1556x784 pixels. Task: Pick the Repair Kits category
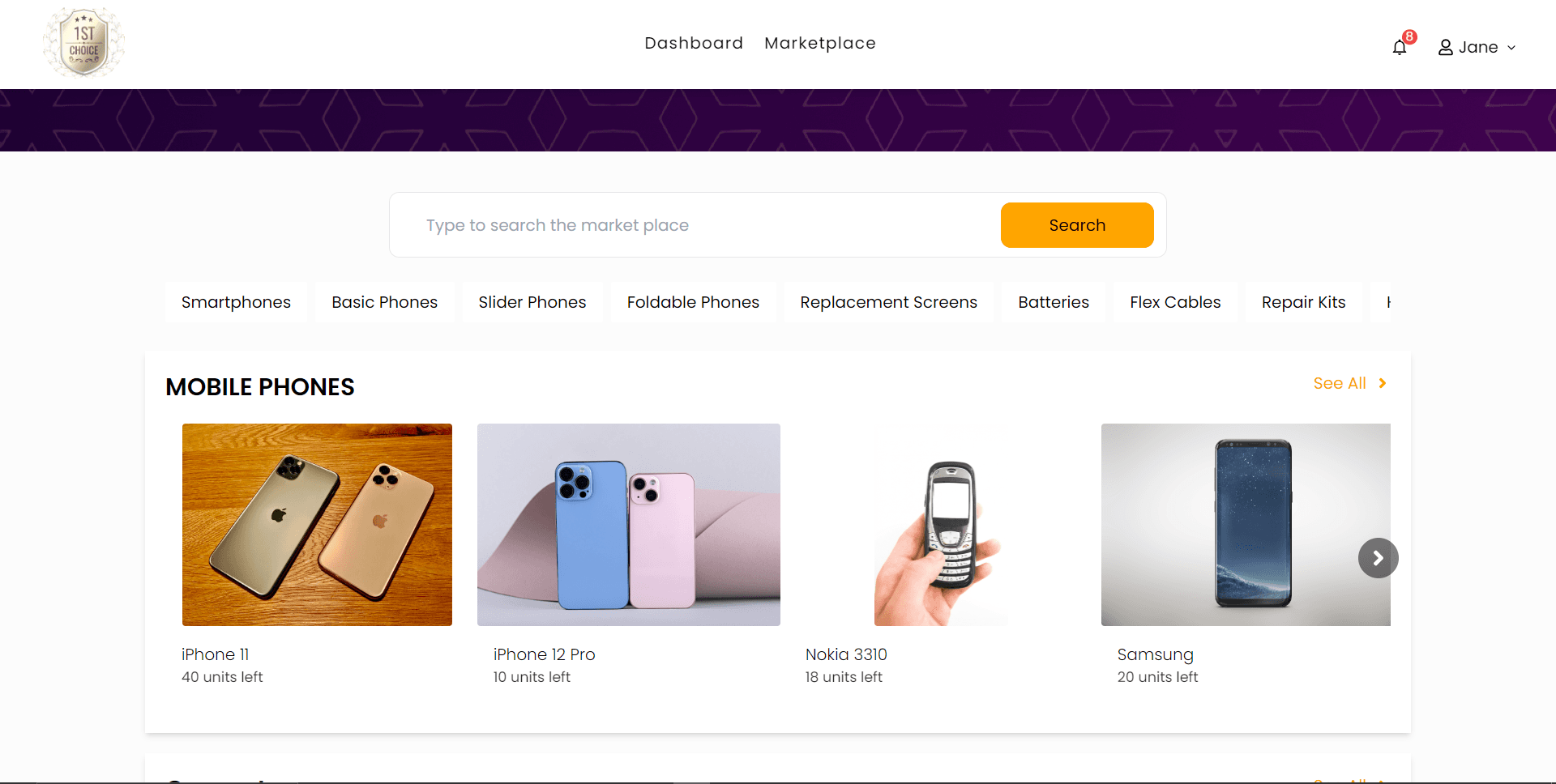[x=1303, y=302]
